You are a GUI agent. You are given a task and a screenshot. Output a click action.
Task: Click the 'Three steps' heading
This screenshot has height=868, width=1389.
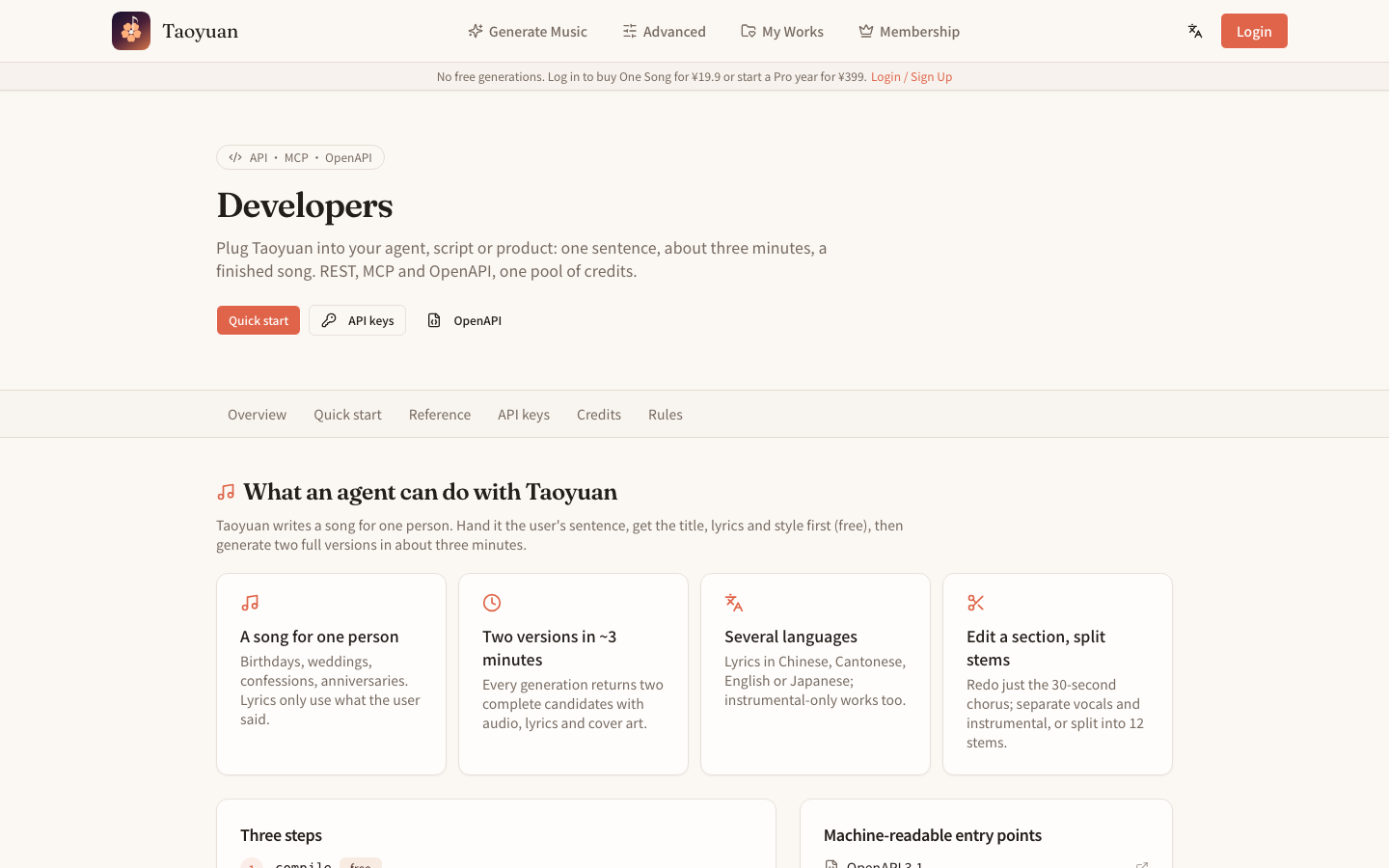point(281,835)
